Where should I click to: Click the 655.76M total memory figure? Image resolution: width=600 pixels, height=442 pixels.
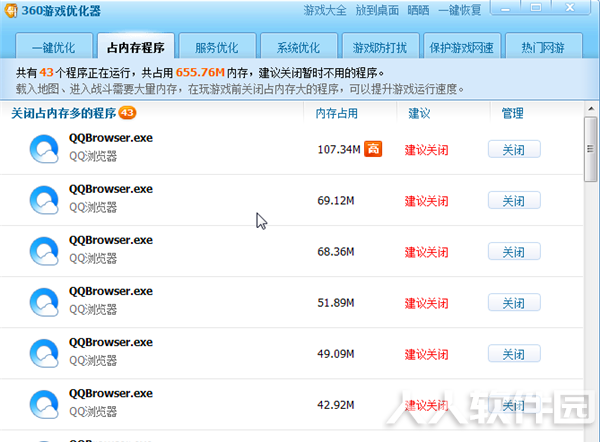click(200, 72)
